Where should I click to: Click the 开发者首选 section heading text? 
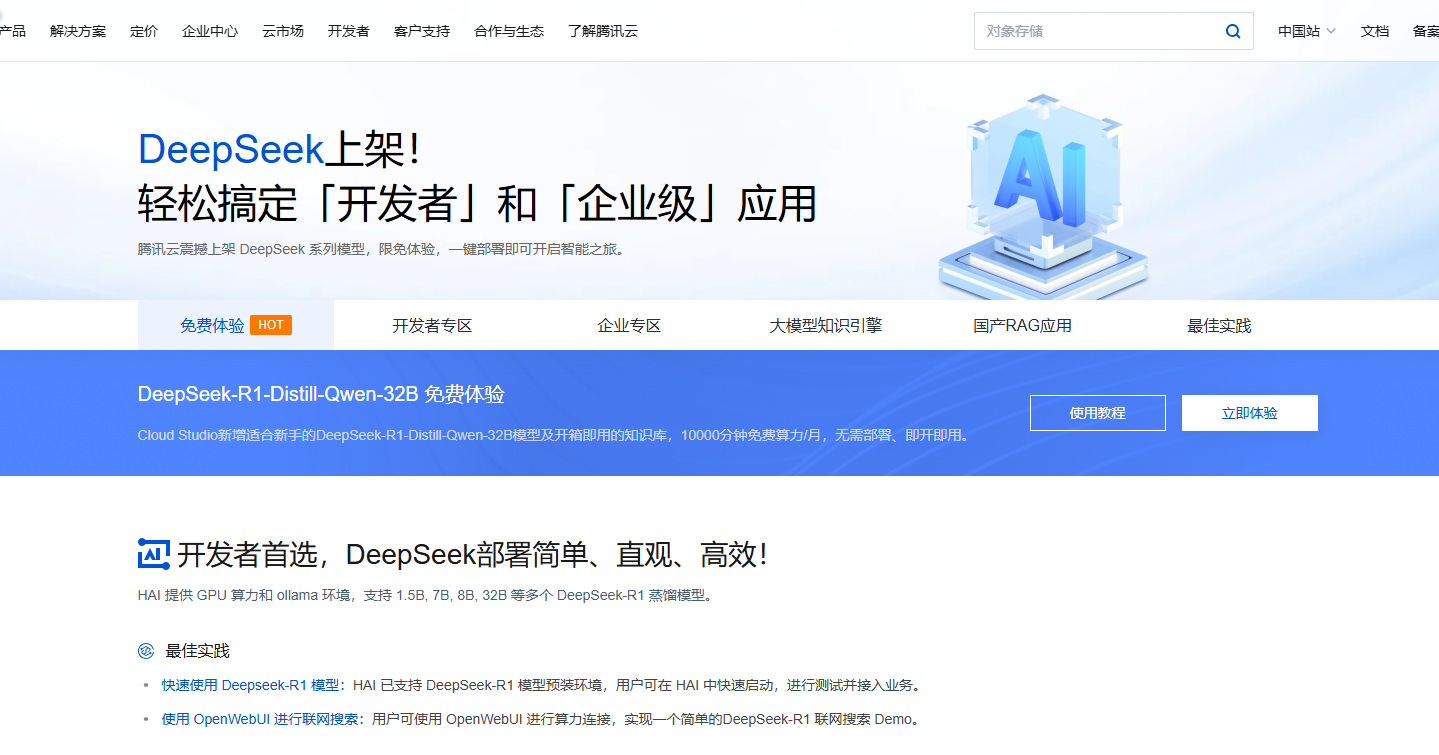point(473,554)
